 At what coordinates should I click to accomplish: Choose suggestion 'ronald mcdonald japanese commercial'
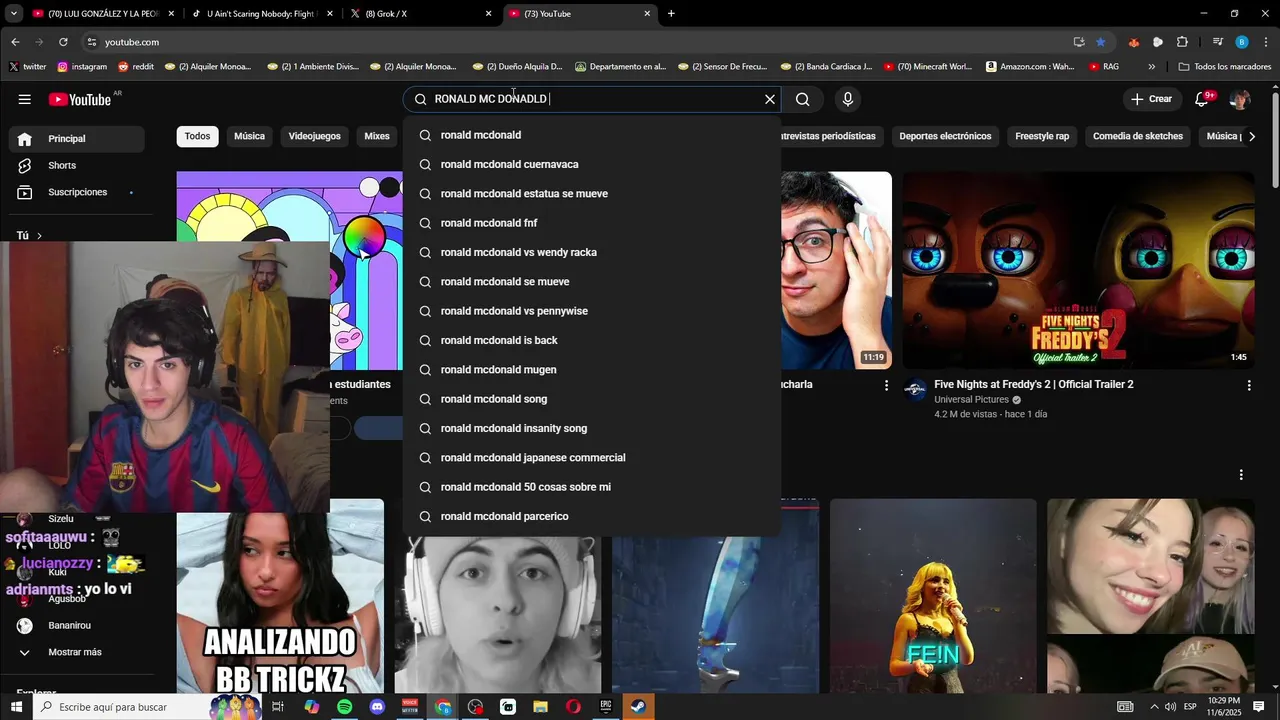(592, 458)
